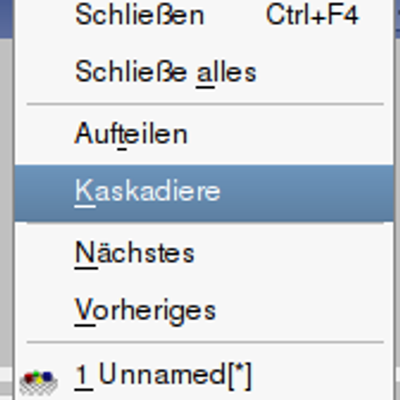Select Vorheriges in the window menu
Screen dimensions: 400x400
[x=204, y=311]
